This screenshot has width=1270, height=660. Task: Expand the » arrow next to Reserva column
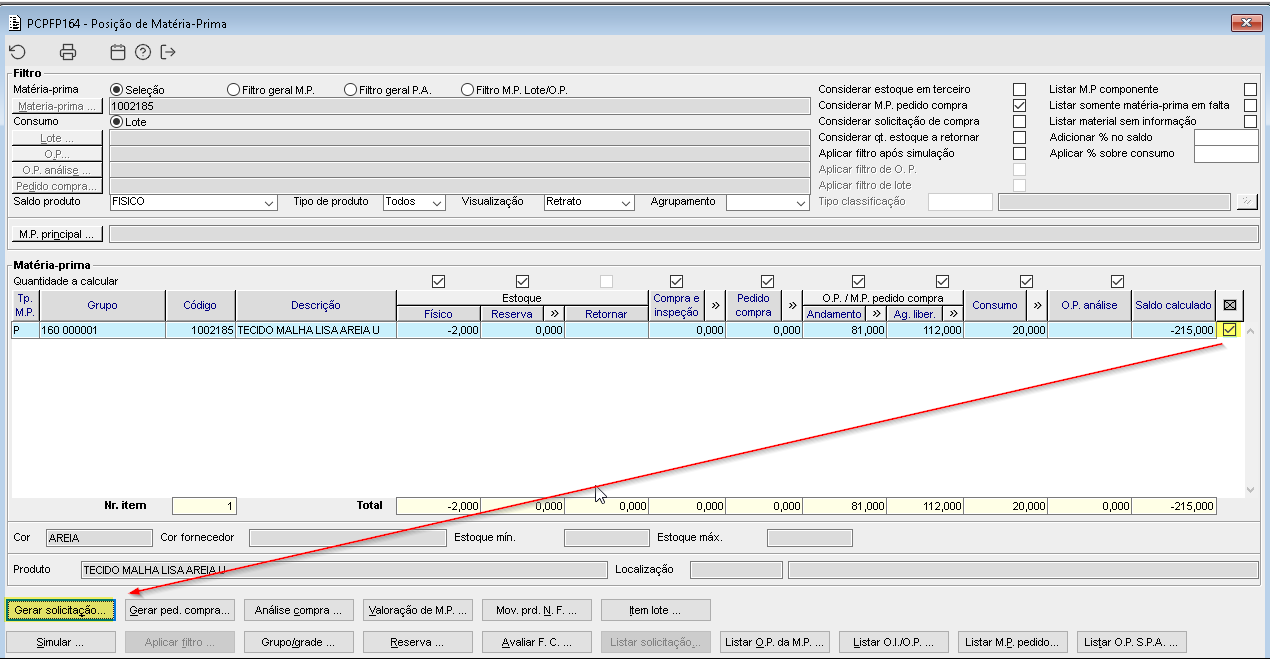tap(555, 313)
